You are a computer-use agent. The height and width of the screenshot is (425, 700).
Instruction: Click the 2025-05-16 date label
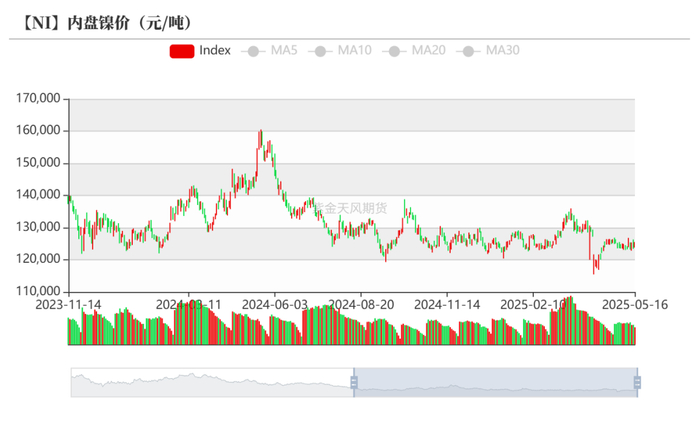[x=635, y=305]
